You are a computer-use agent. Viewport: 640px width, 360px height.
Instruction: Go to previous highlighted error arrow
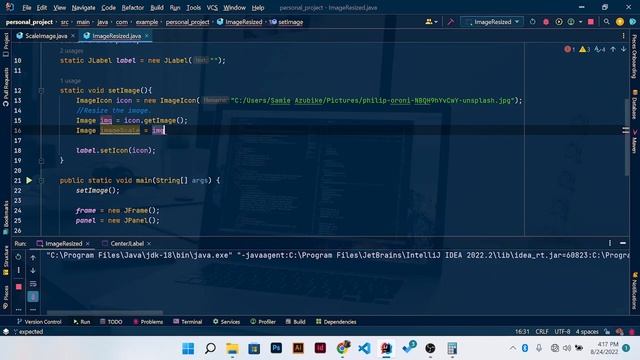(613, 49)
